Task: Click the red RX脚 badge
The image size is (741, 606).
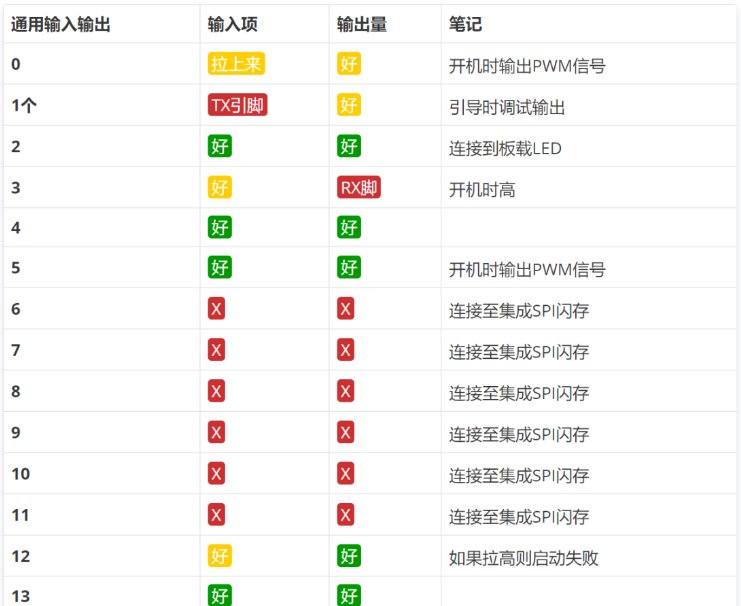Action: coord(359,187)
